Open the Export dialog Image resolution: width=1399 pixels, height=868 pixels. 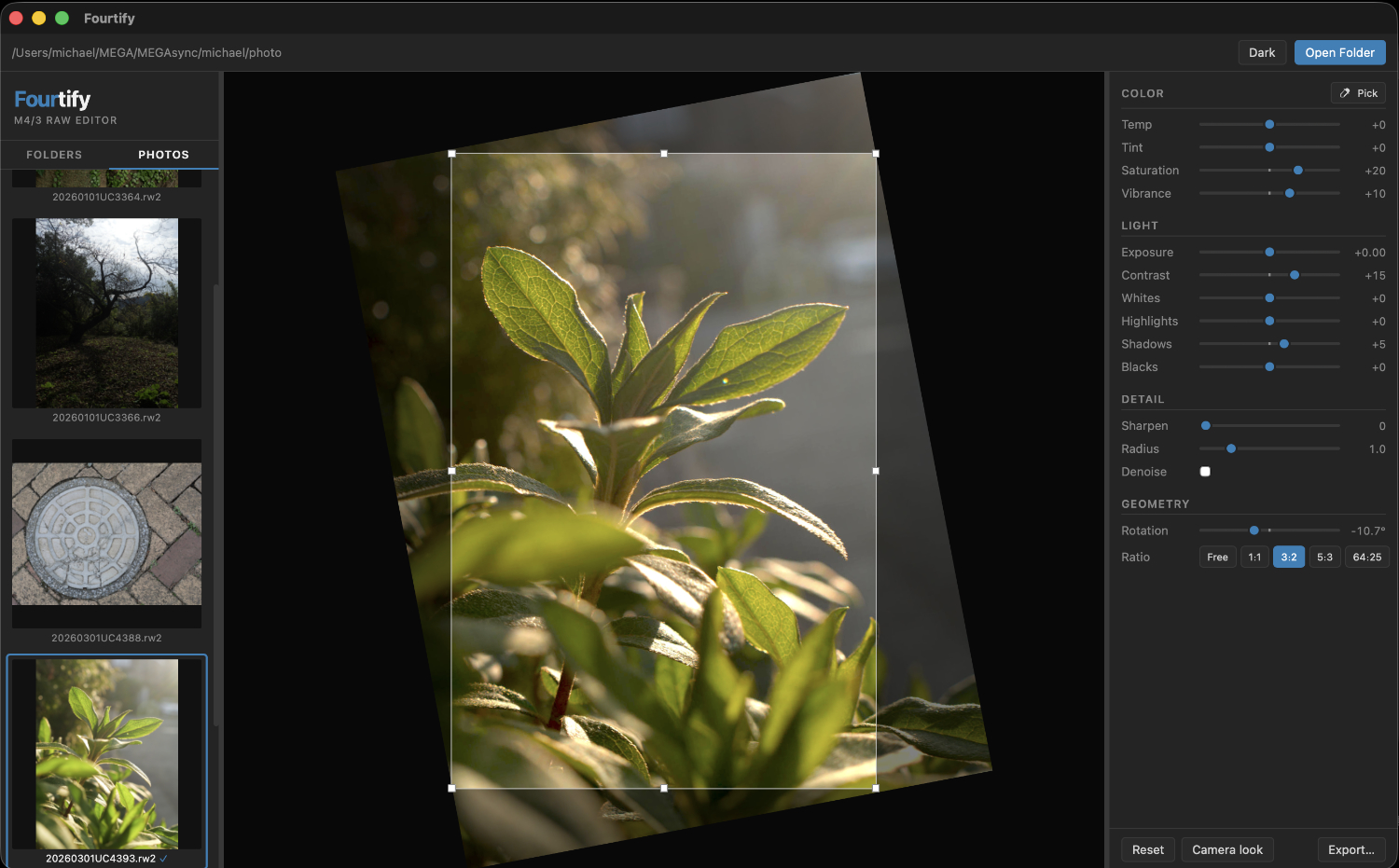pyautogui.click(x=1351, y=849)
